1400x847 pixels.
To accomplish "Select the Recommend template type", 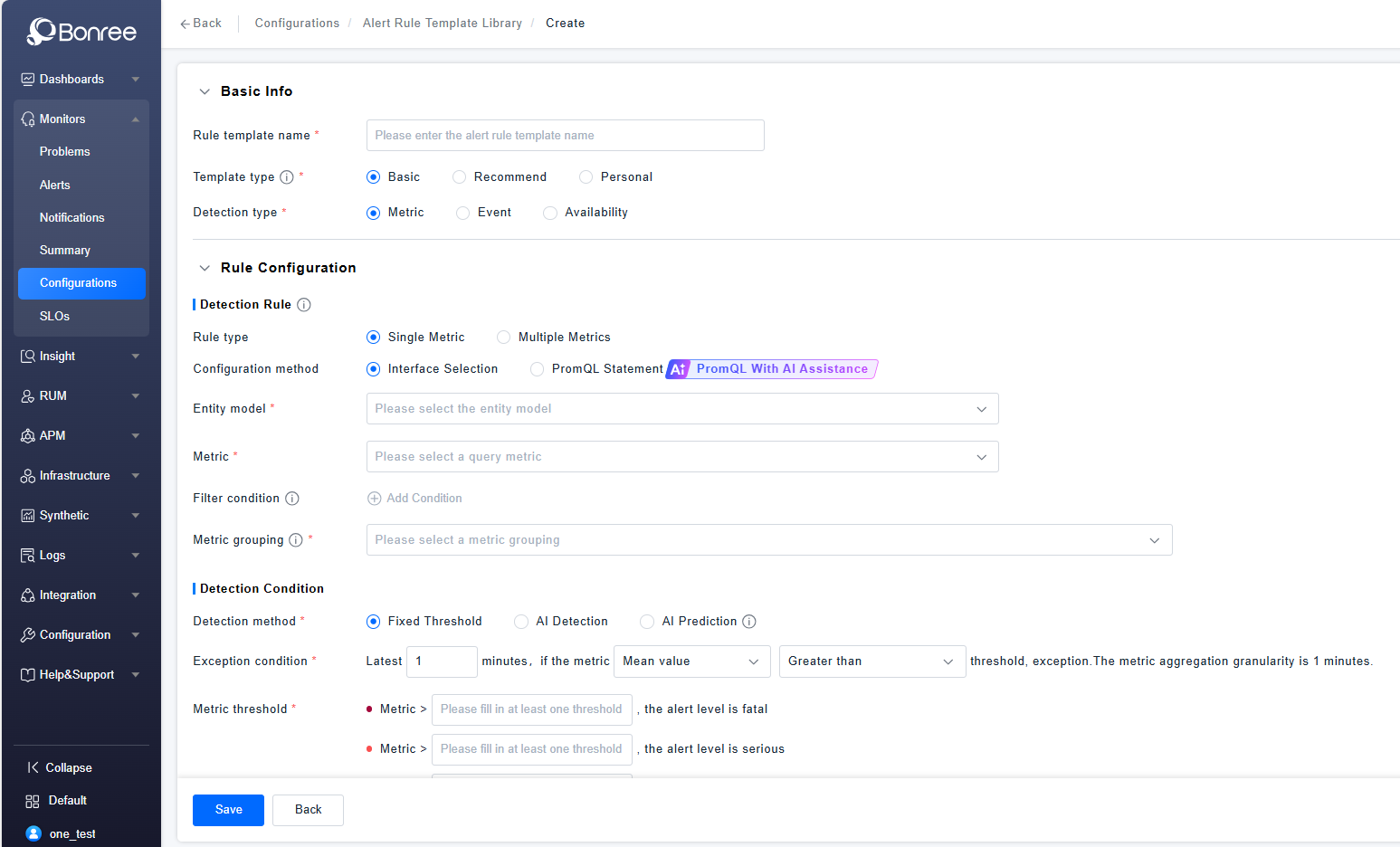I will click(x=460, y=177).
